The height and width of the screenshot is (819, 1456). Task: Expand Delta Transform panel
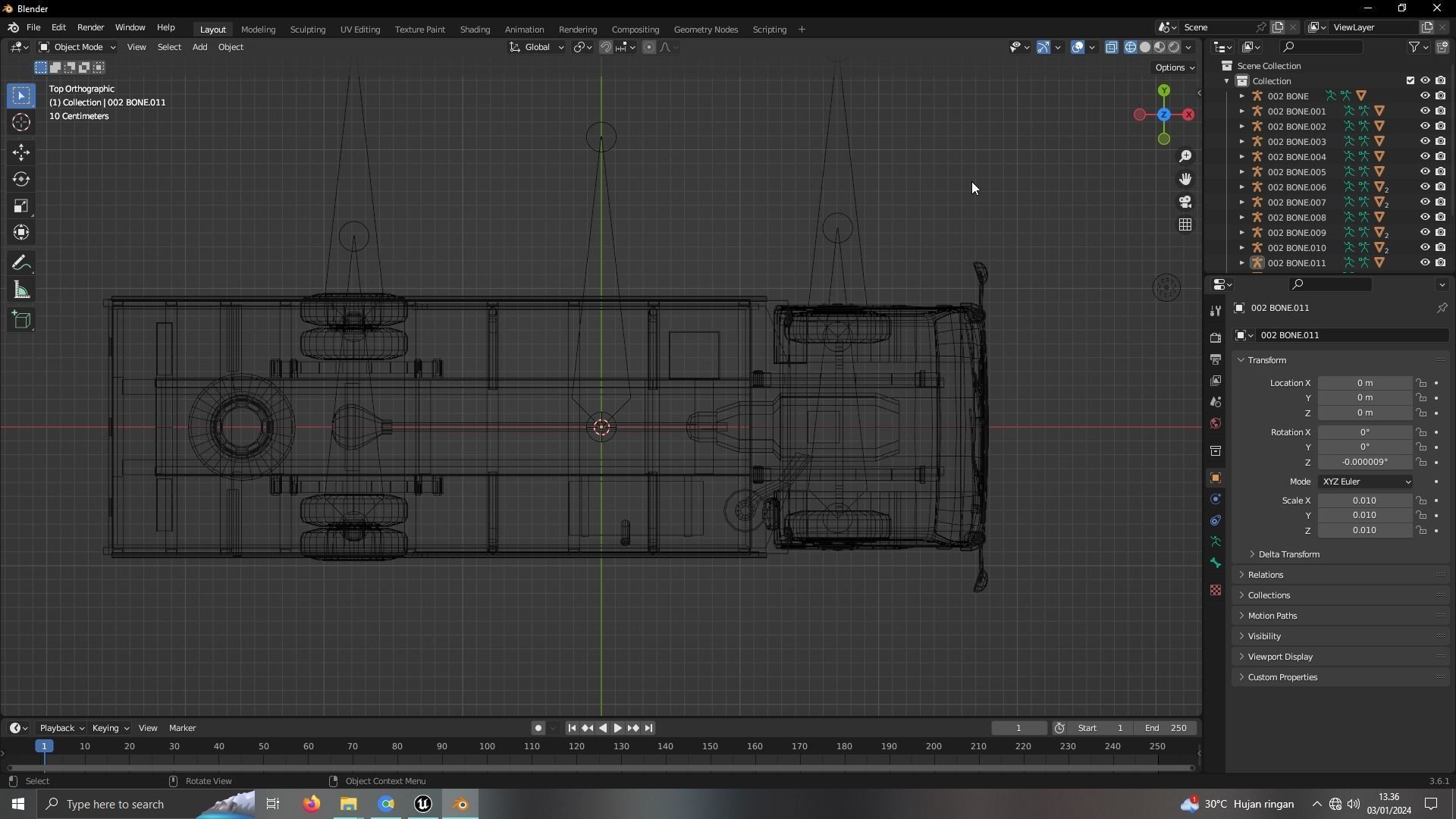(x=1288, y=554)
